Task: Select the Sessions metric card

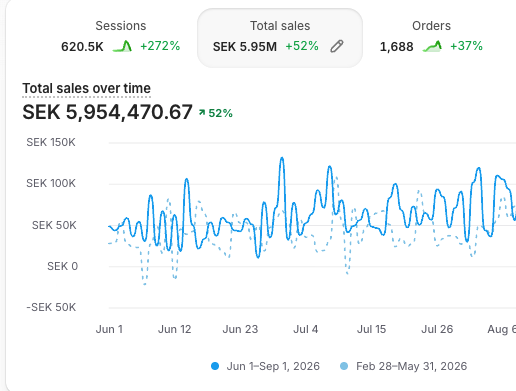Action: coord(121,38)
